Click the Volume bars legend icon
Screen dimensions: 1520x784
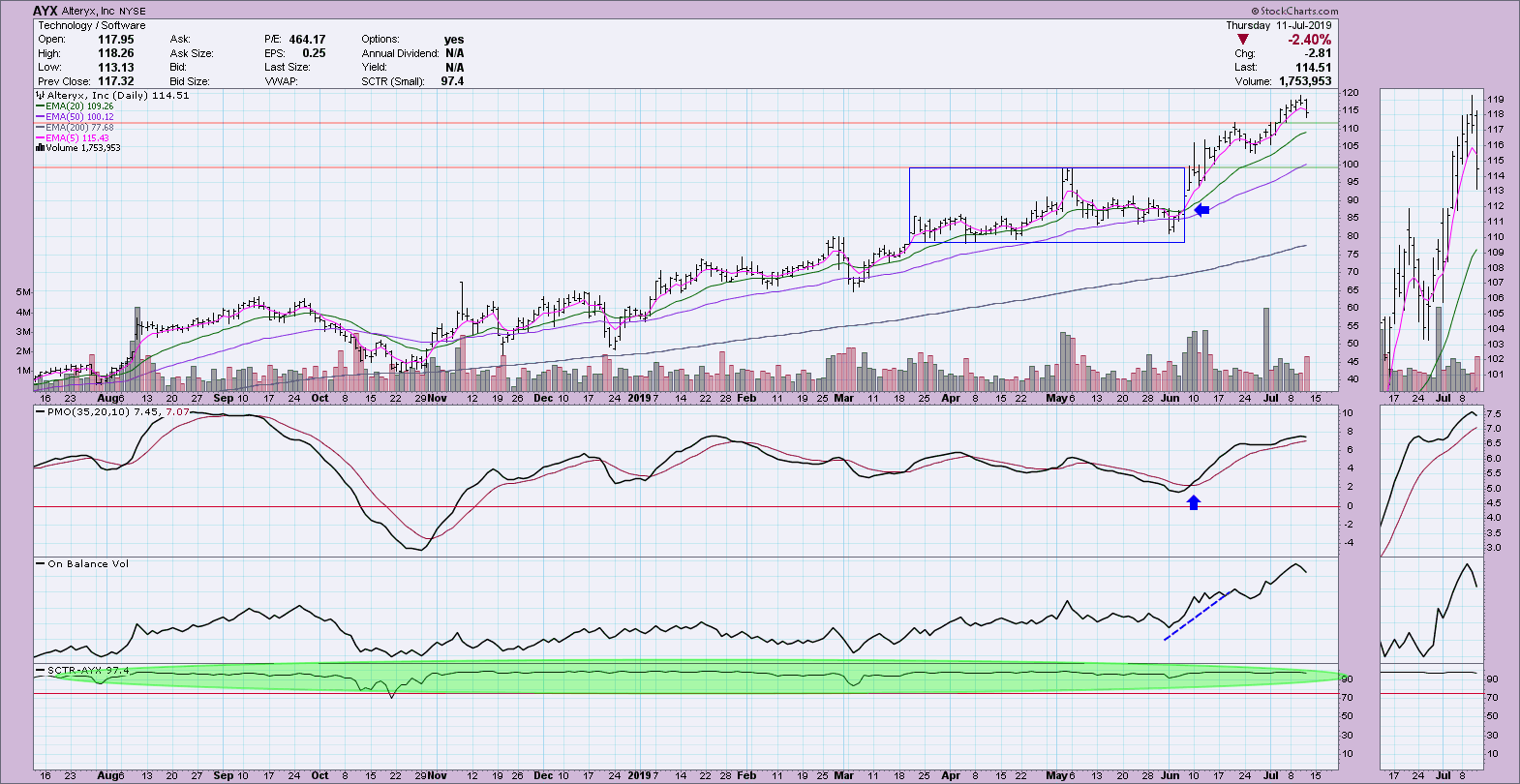click(41, 148)
